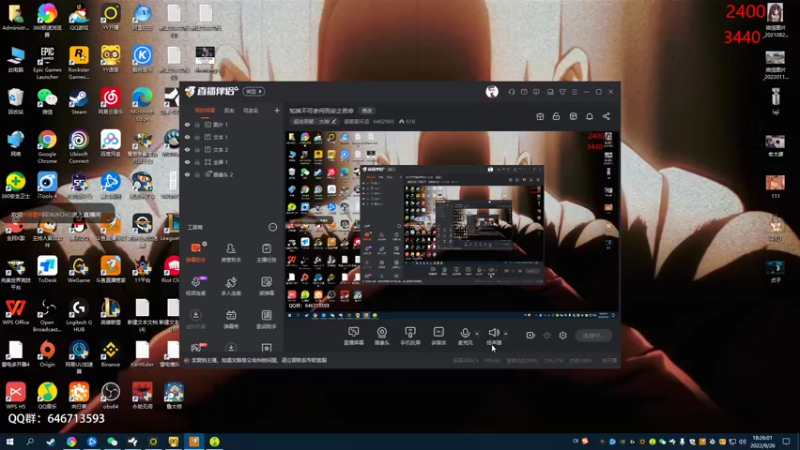Viewport: 800px width, 450px height.
Task: Click the share icon in stream header
Action: click(606, 116)
